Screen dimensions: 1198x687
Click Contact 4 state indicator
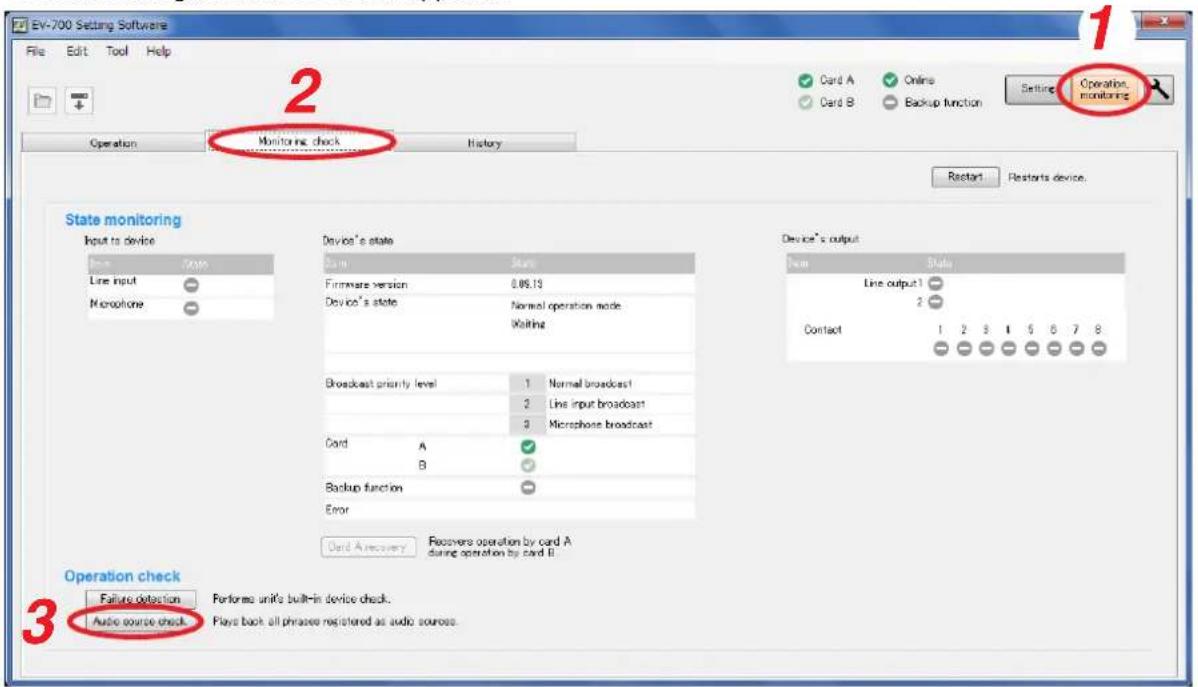click(1009, 348)
